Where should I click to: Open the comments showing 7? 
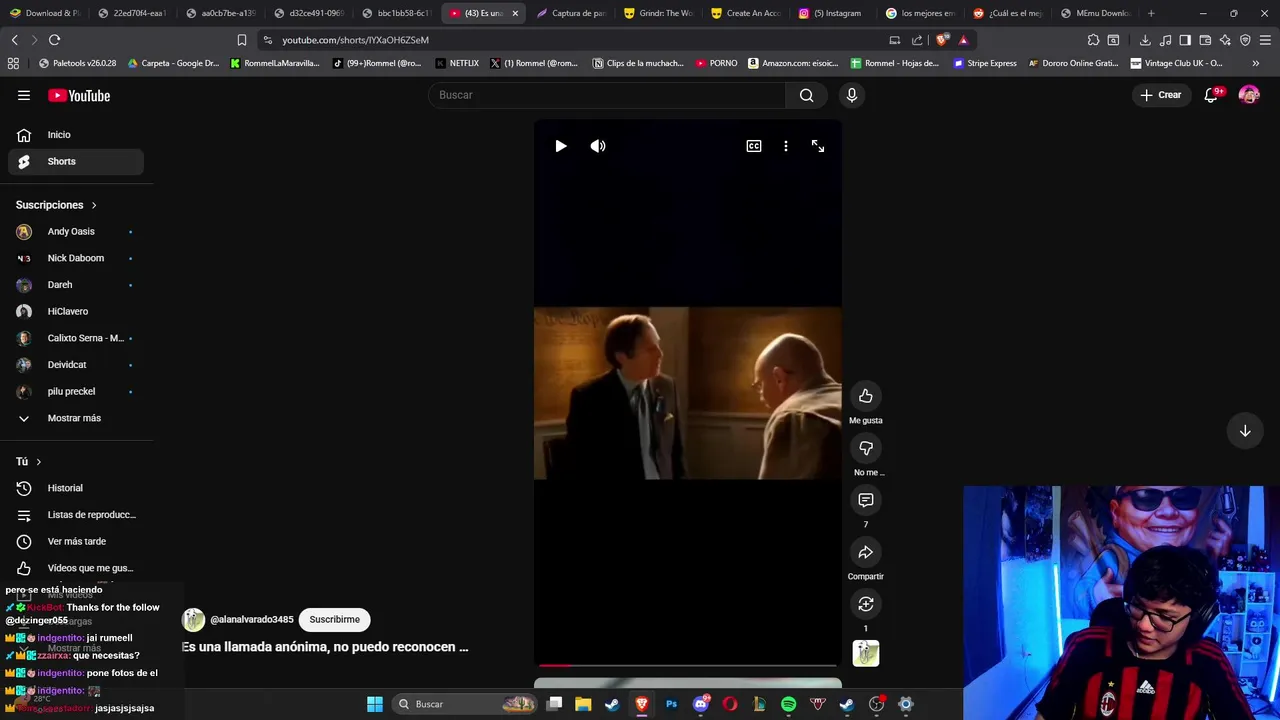click(x=866, y=500)
